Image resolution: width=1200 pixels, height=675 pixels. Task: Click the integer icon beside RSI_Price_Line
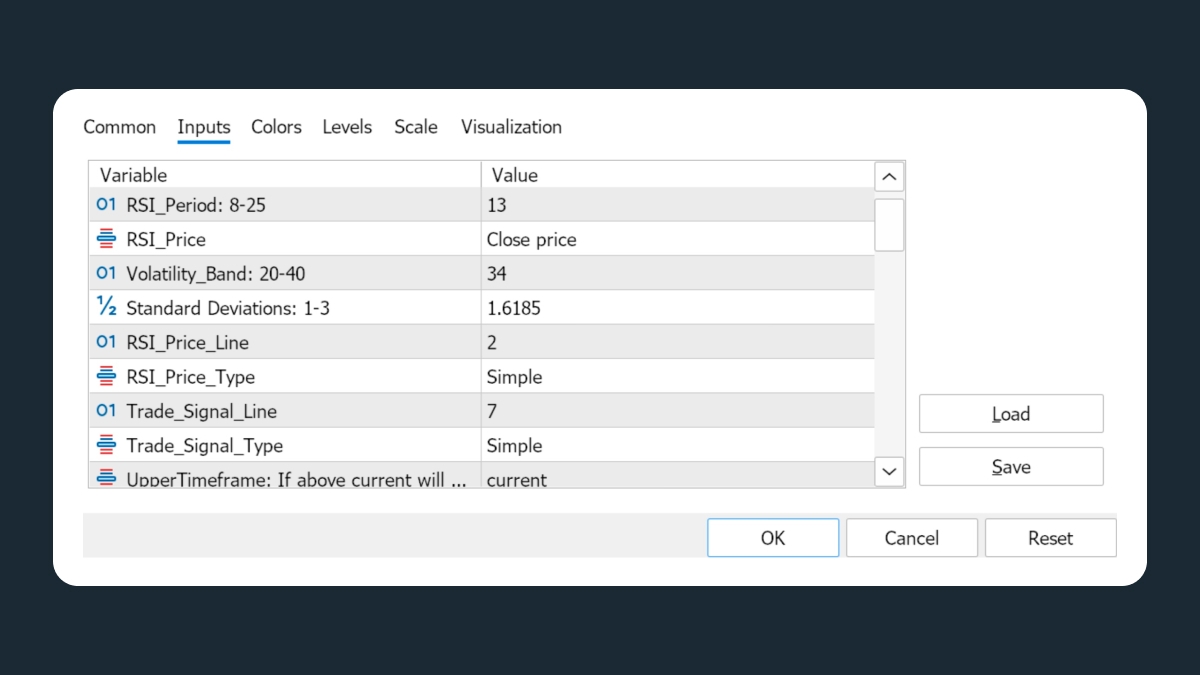(106, 342)
